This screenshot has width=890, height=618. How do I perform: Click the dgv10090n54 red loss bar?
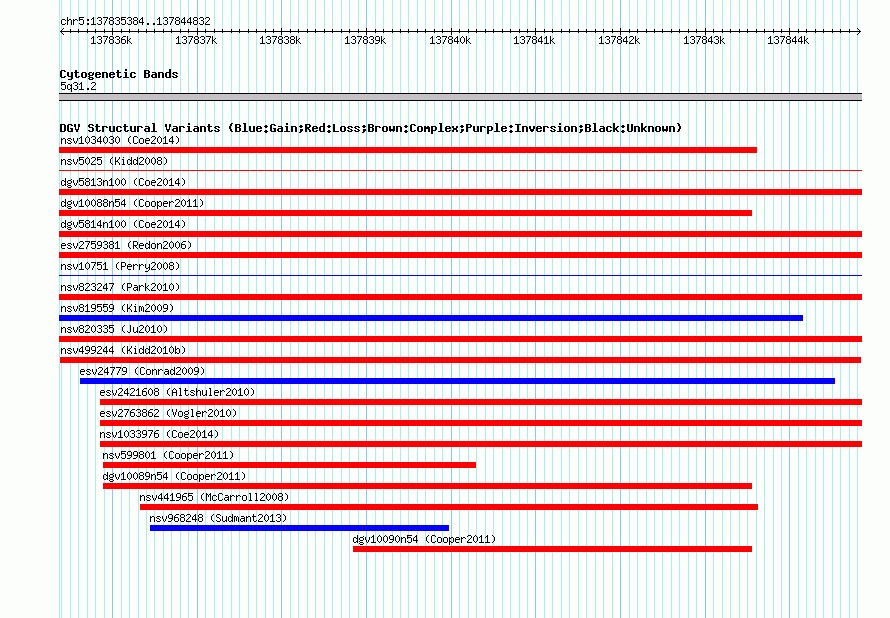pyautogui.click(x=552, y=549)
